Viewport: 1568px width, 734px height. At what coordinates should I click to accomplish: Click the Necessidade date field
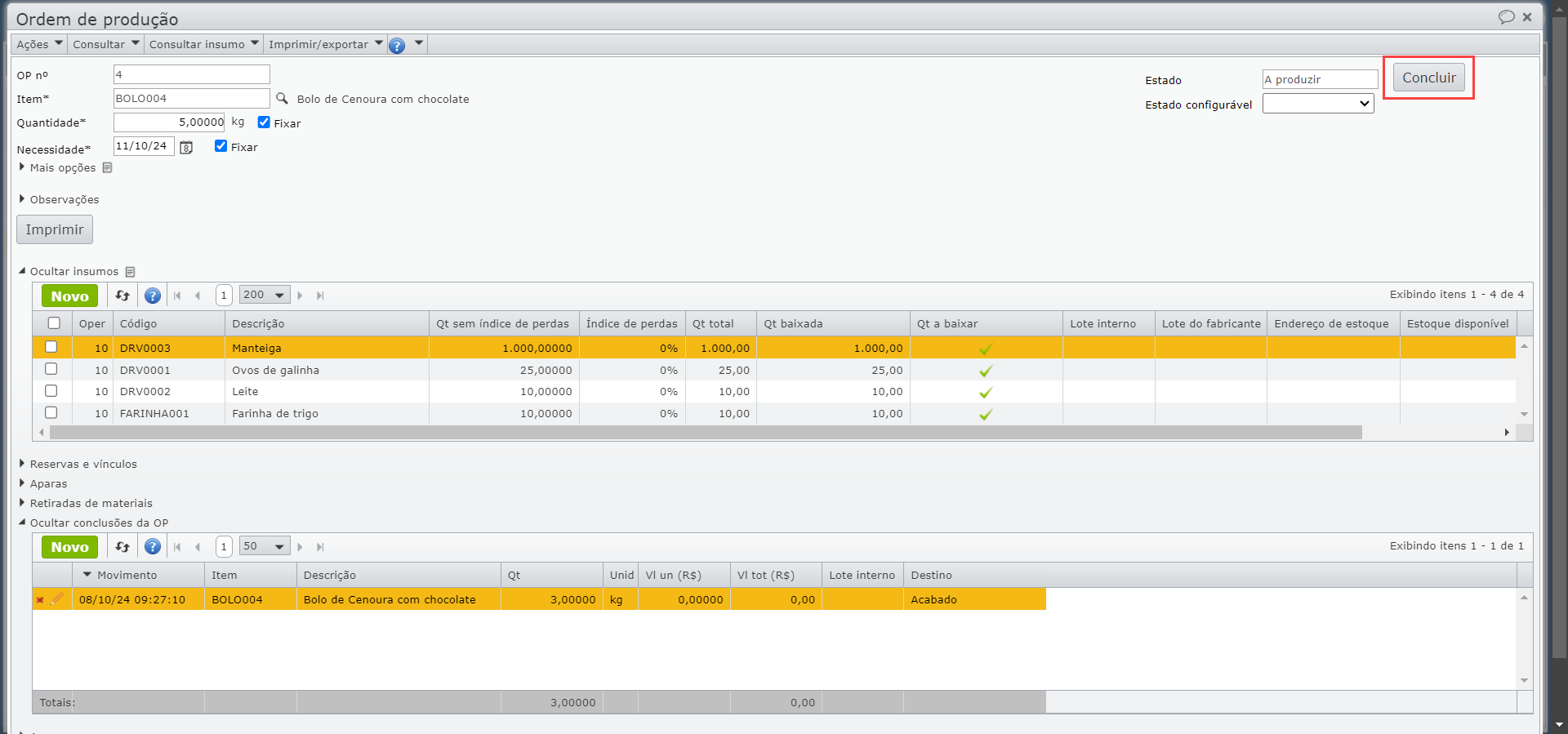pos(144,146)
